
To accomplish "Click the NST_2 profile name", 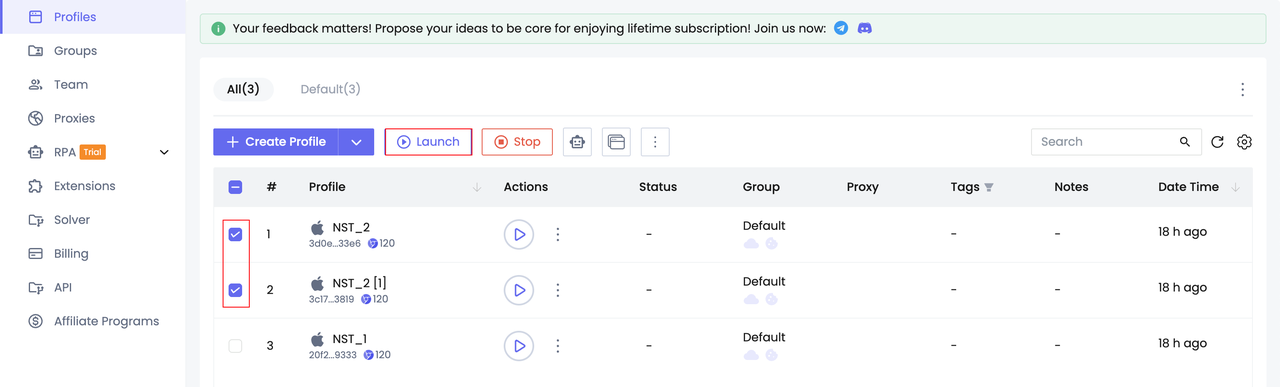I will (x=351, y=227).
